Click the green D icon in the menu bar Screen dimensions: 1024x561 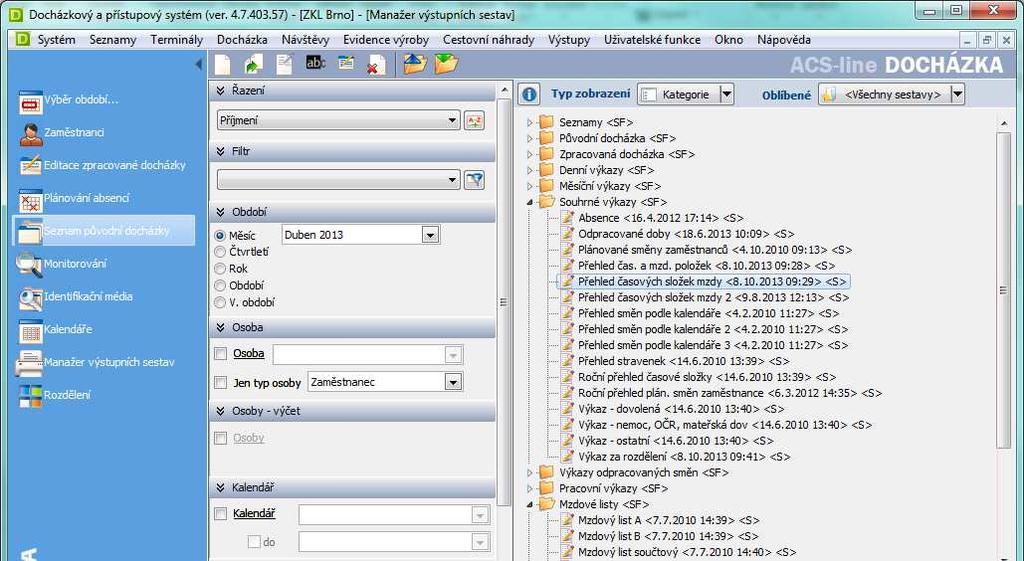(x=22, y=39)
